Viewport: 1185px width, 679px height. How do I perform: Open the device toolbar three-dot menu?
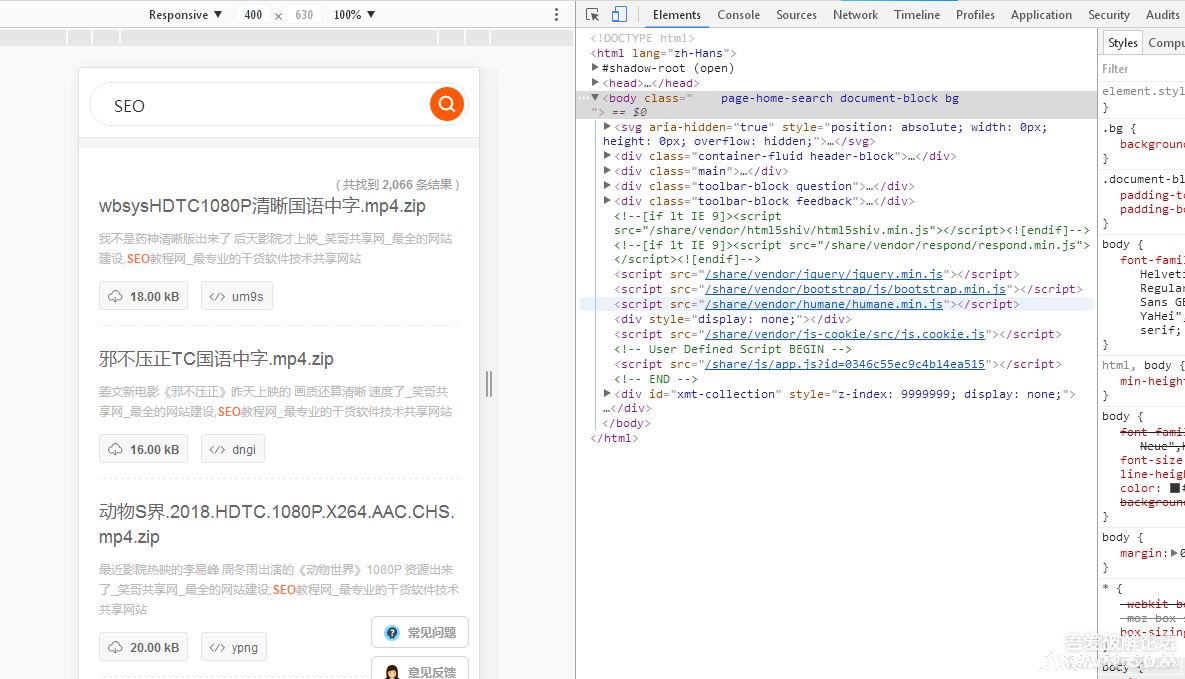(x=557, y=14)
